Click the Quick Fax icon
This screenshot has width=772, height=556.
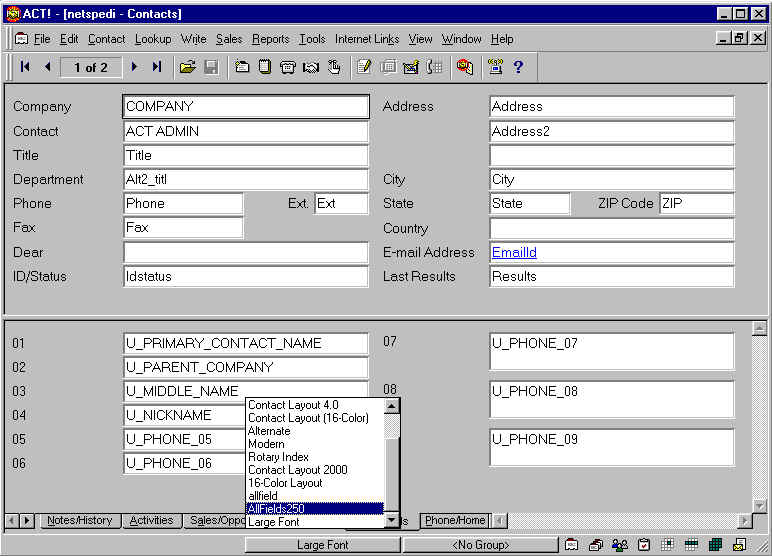tap(388, 66)
